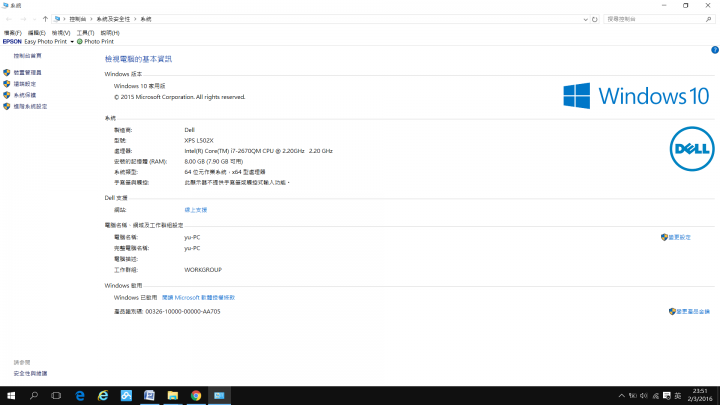Open the File (F) menu
720x405 pixels.
tap(13, 33)
